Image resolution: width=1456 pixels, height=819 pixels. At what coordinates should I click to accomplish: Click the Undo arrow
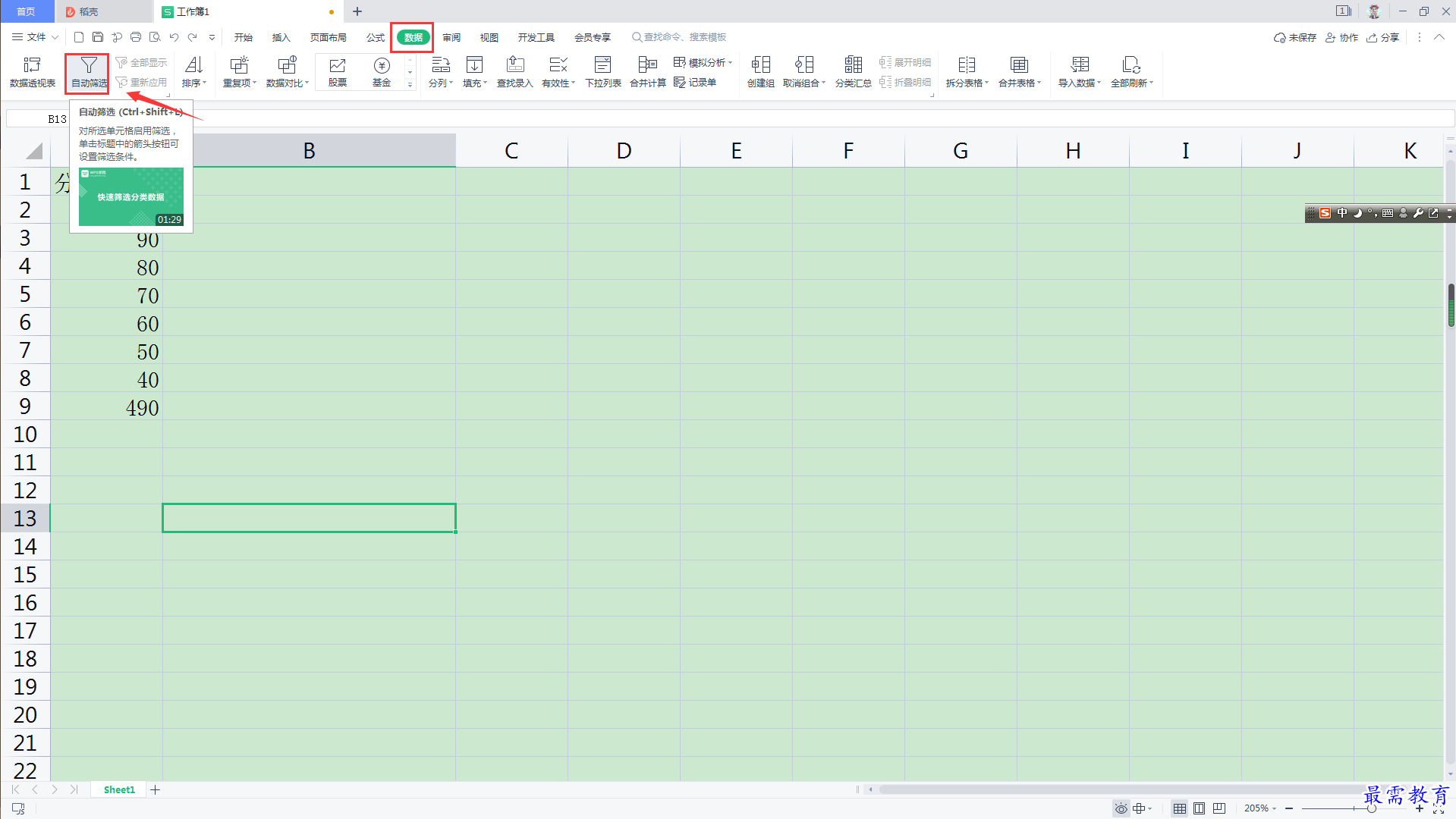[x=174, y=36]
